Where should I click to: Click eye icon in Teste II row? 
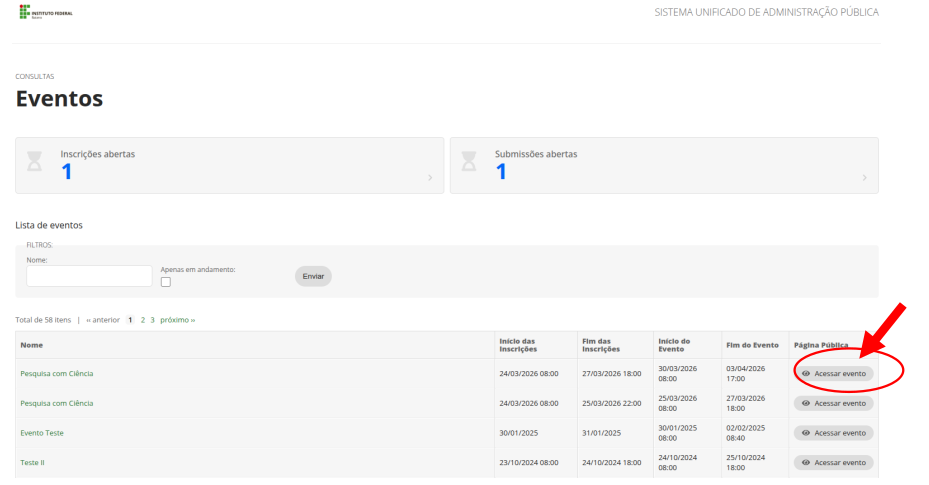point(806,462)
